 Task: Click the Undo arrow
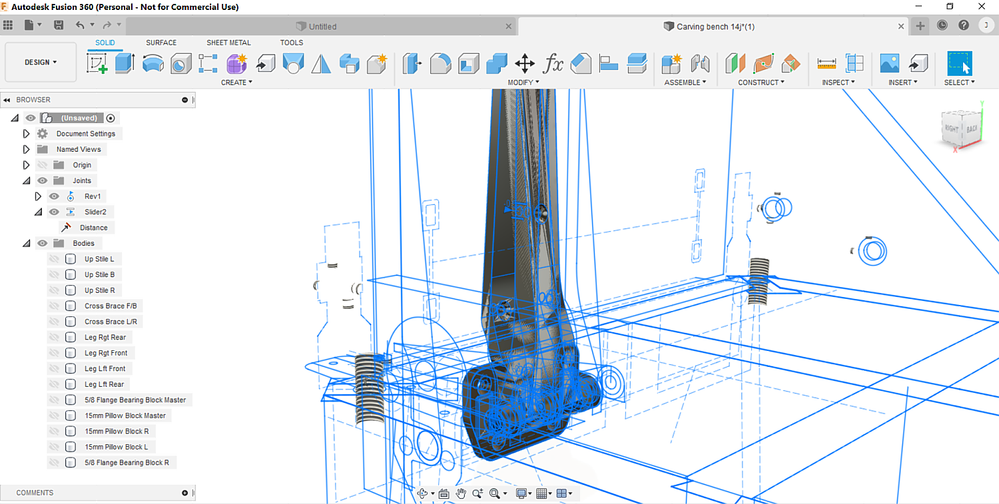(80, 25)
